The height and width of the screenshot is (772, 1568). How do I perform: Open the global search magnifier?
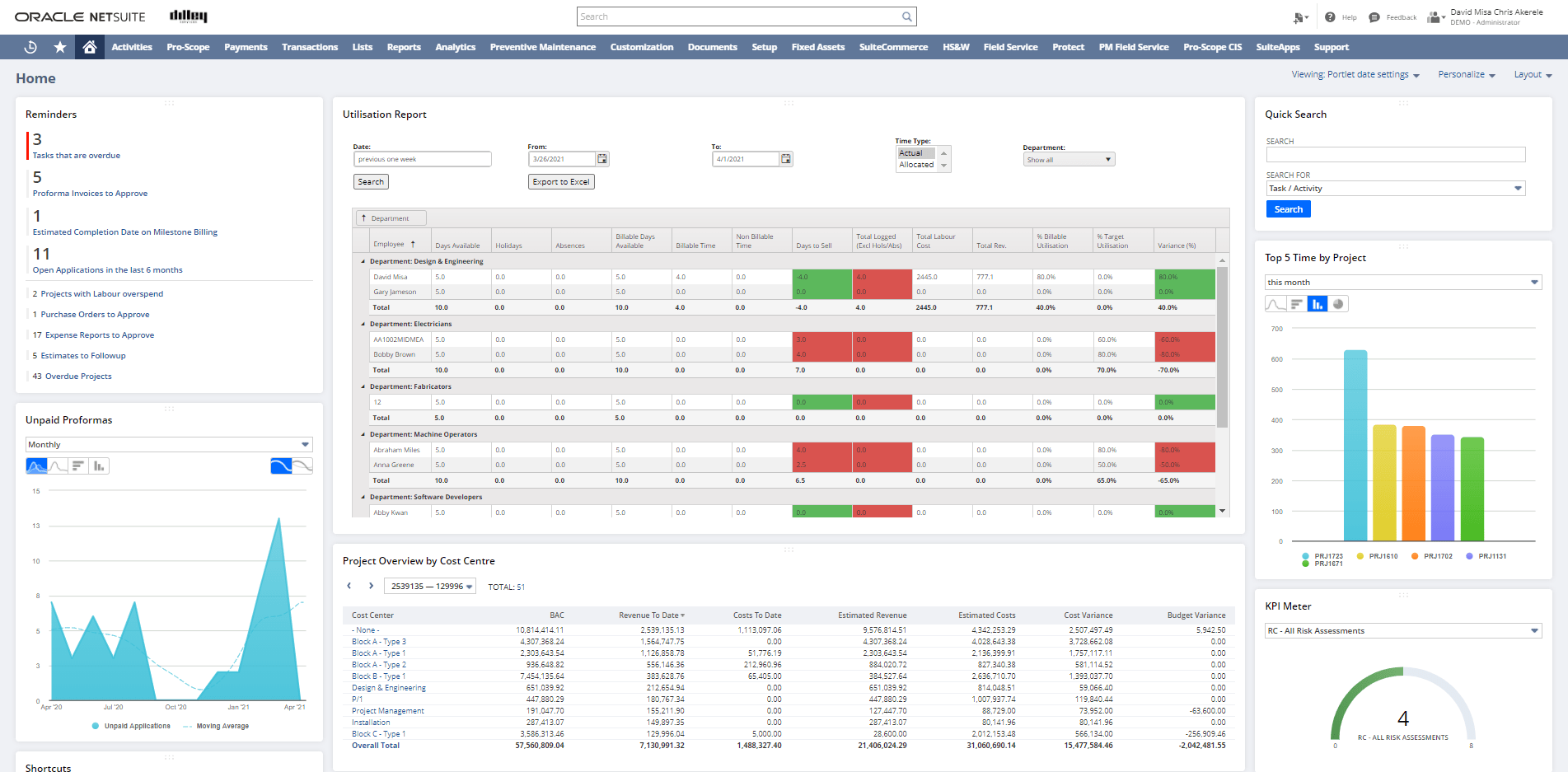(x=906, y=16)
